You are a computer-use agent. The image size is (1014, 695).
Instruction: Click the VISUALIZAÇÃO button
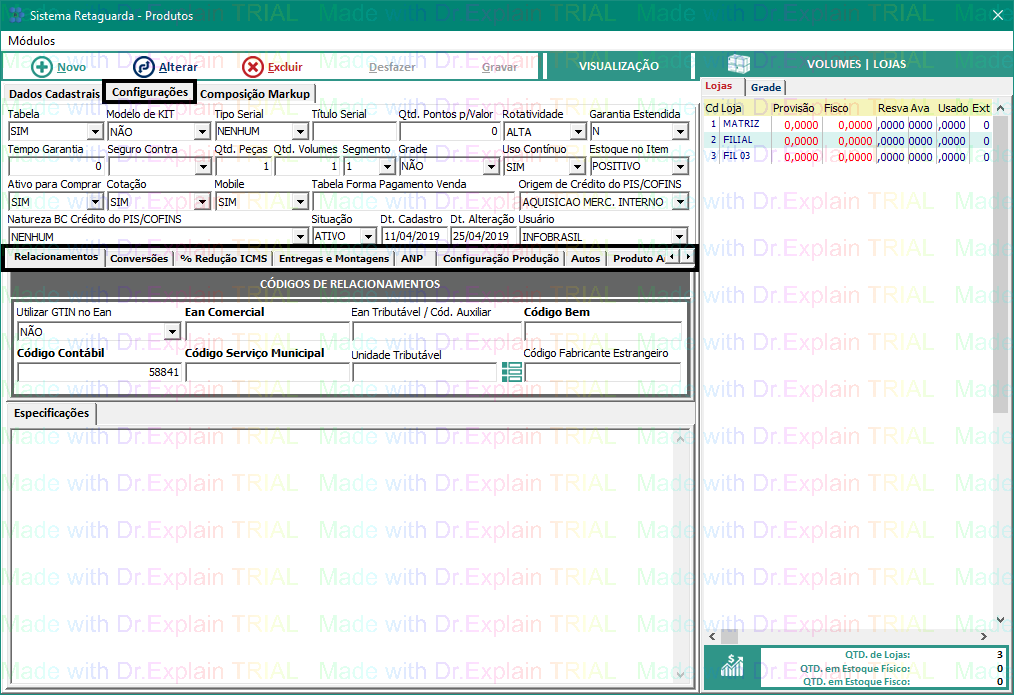(x=619, y=66)
